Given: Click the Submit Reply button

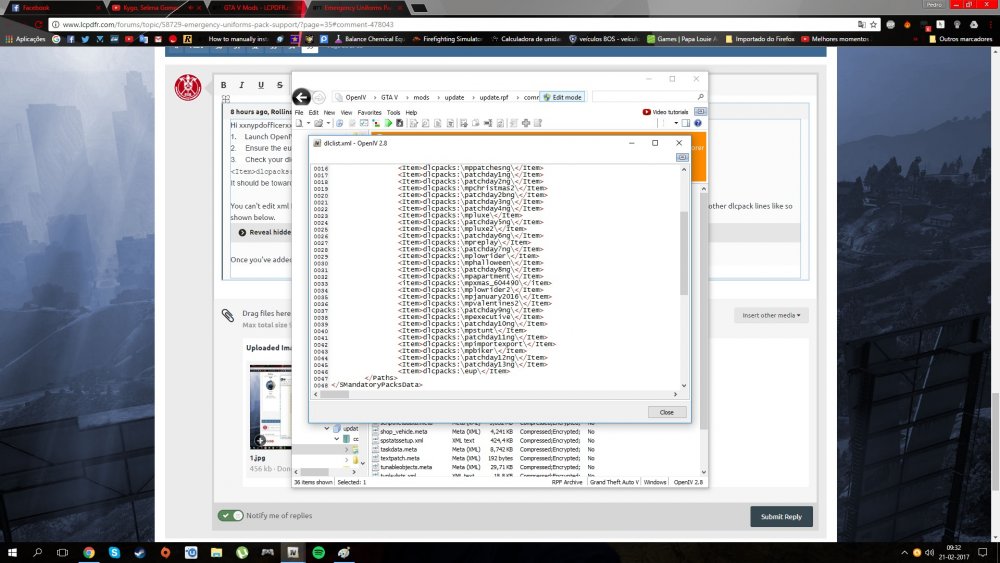Looking at the screenshot, I should click(781, 516).
